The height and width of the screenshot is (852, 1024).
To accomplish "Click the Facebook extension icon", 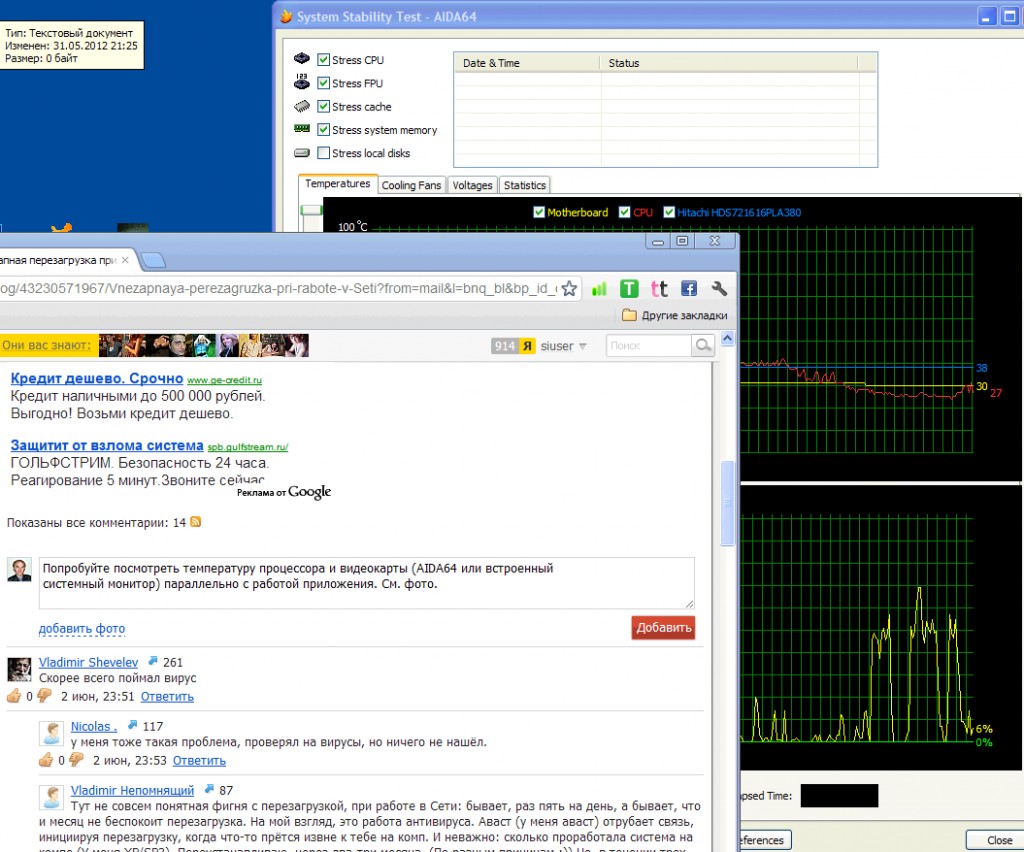I will (689, 289).
